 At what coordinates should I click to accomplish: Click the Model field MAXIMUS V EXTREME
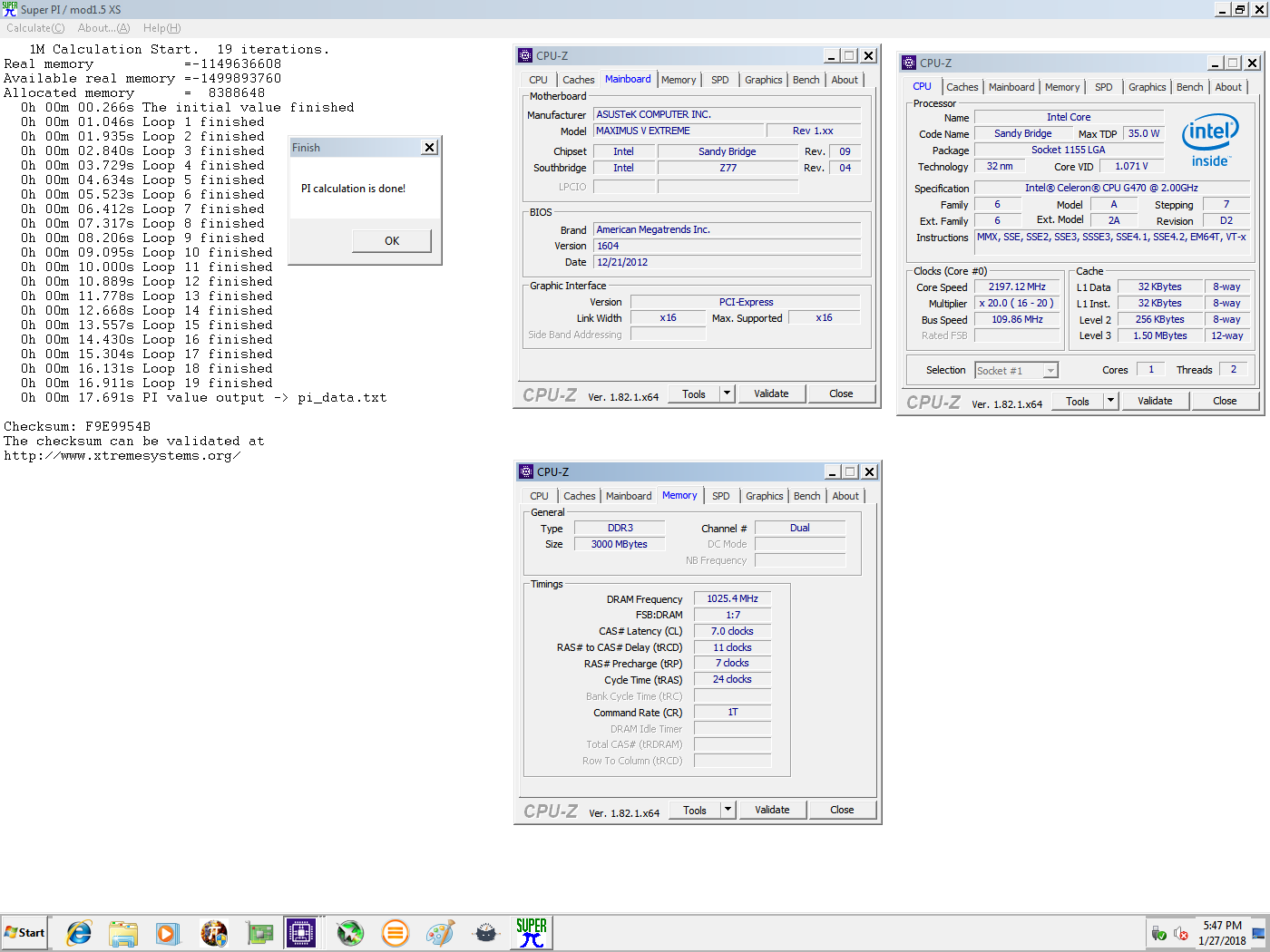pos(679,131)
